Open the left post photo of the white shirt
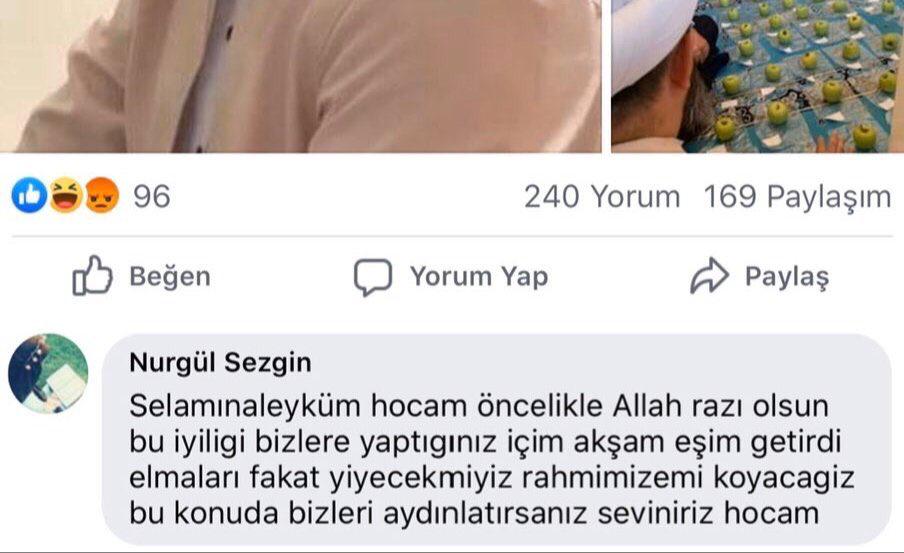 click(x=300, y=76)
